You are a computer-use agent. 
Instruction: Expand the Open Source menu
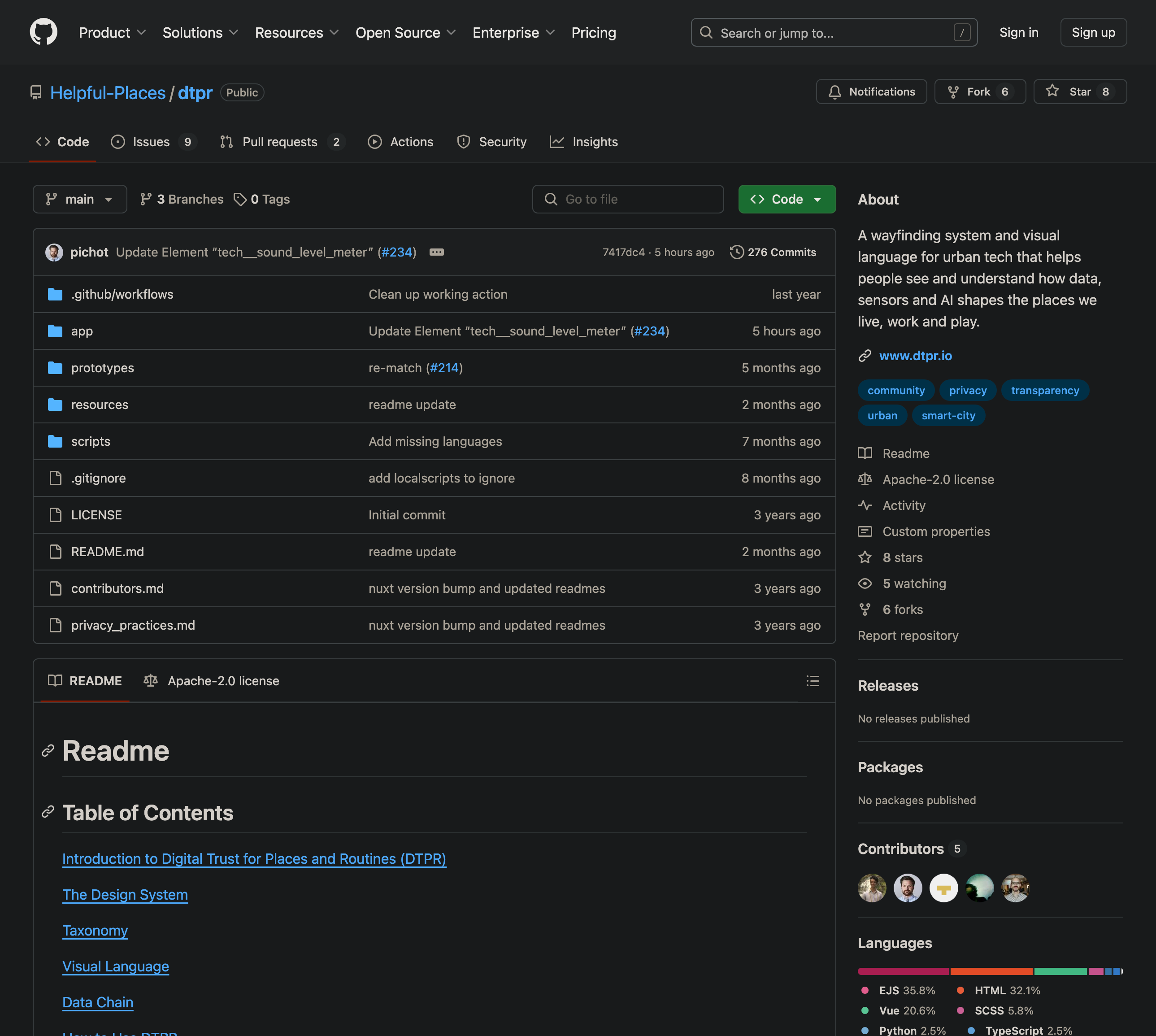pos(405,32)
